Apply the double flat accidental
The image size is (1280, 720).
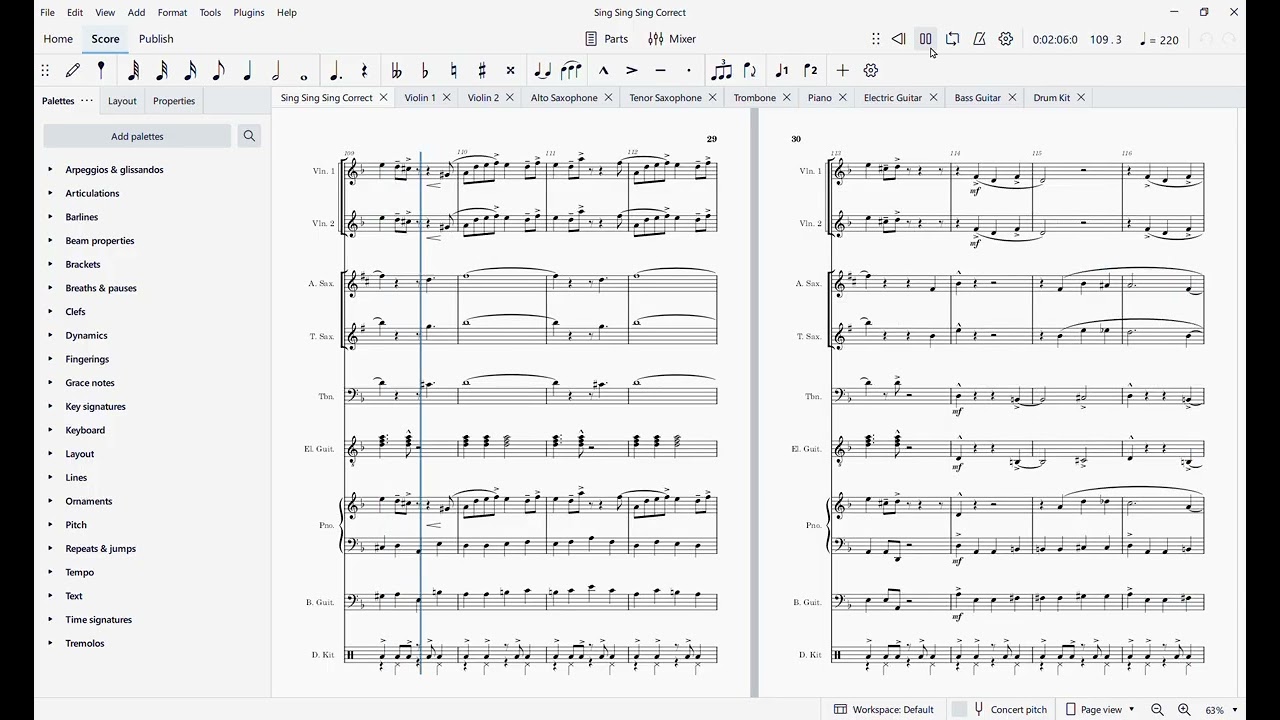[x=396, y=71]
